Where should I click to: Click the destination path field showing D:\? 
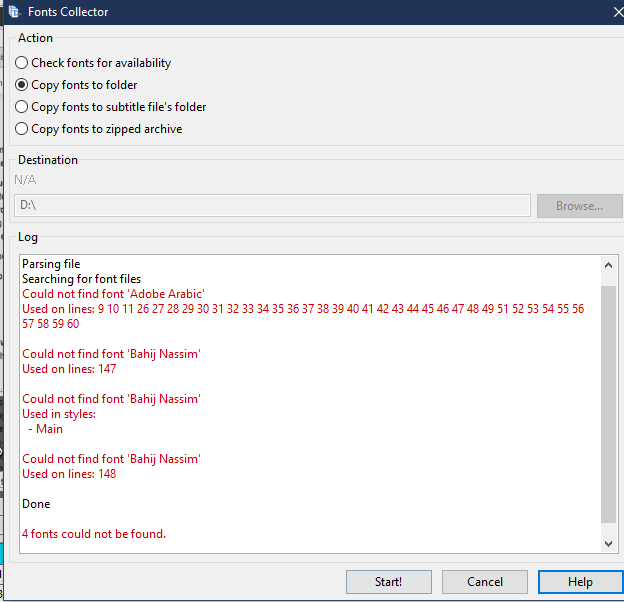click(x=273, y=205)
